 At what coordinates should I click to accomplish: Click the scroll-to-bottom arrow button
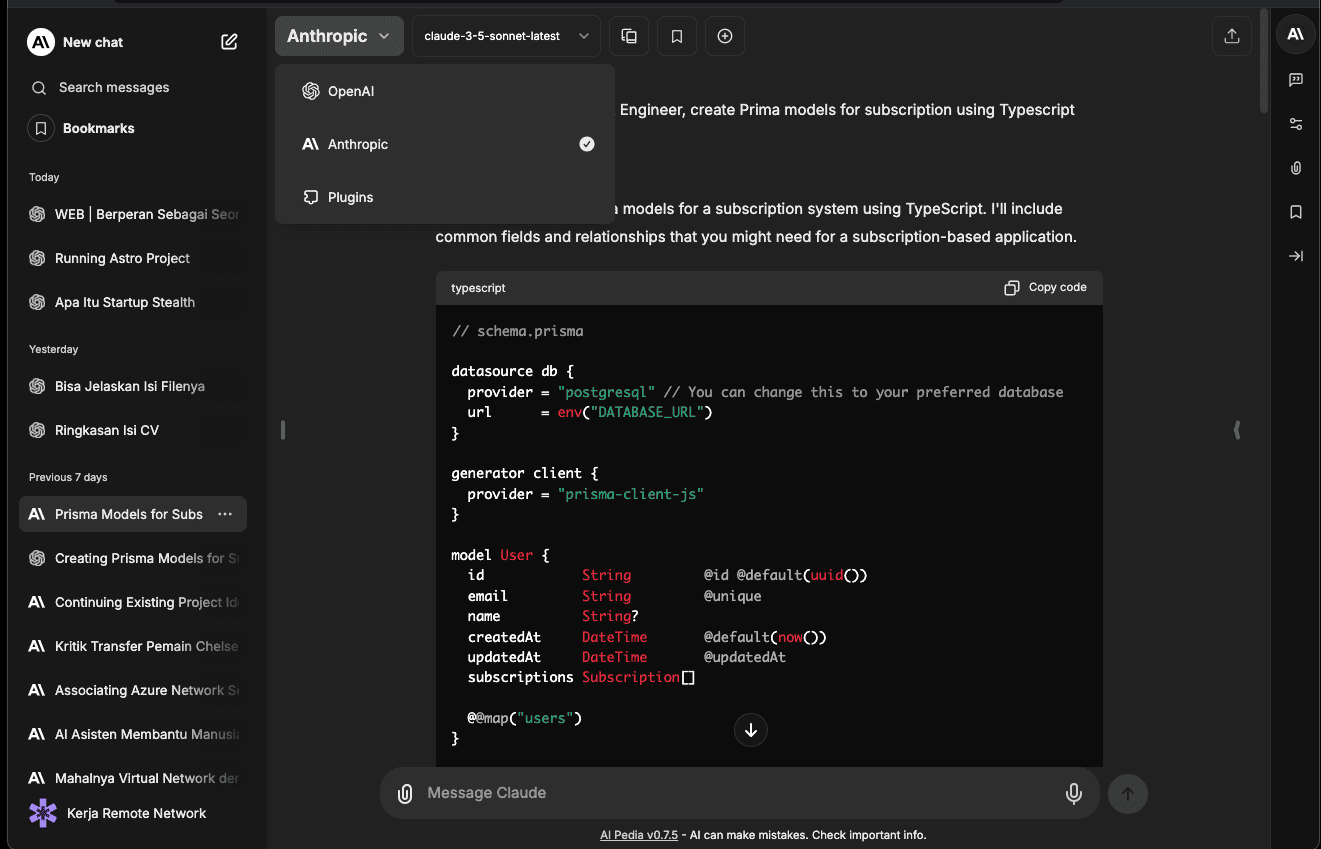tap(751, 730)
